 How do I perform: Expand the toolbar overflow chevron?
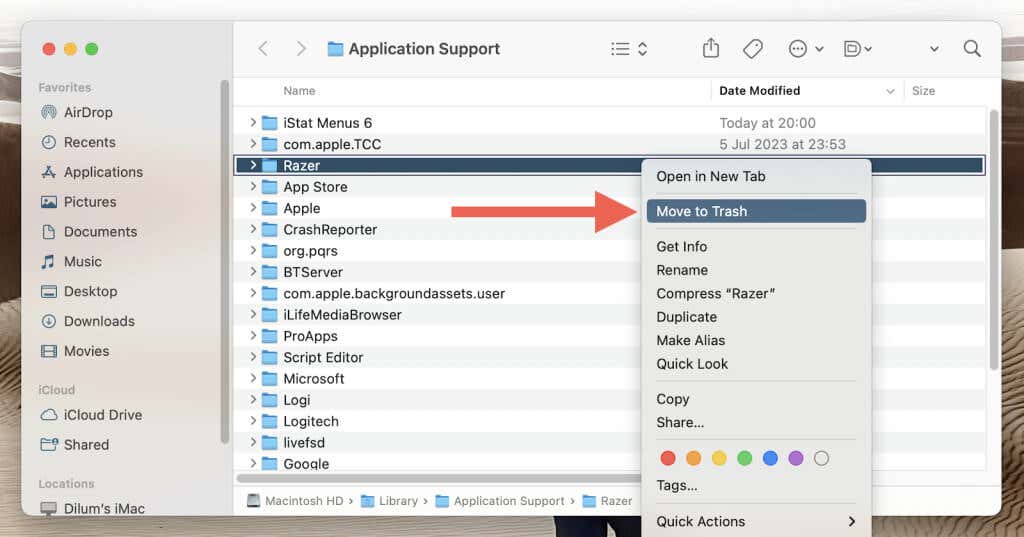point(935,49)
